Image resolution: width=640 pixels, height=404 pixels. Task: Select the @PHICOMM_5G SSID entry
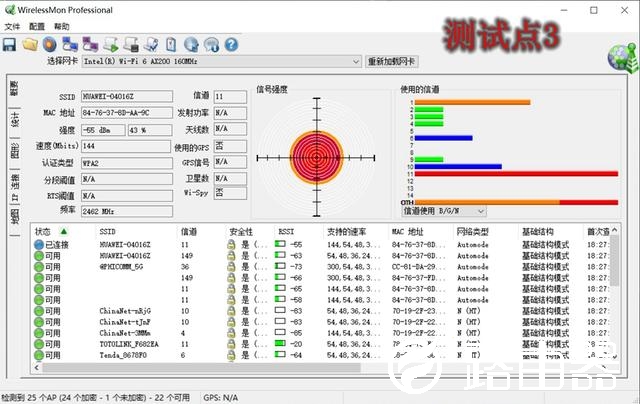121,267
